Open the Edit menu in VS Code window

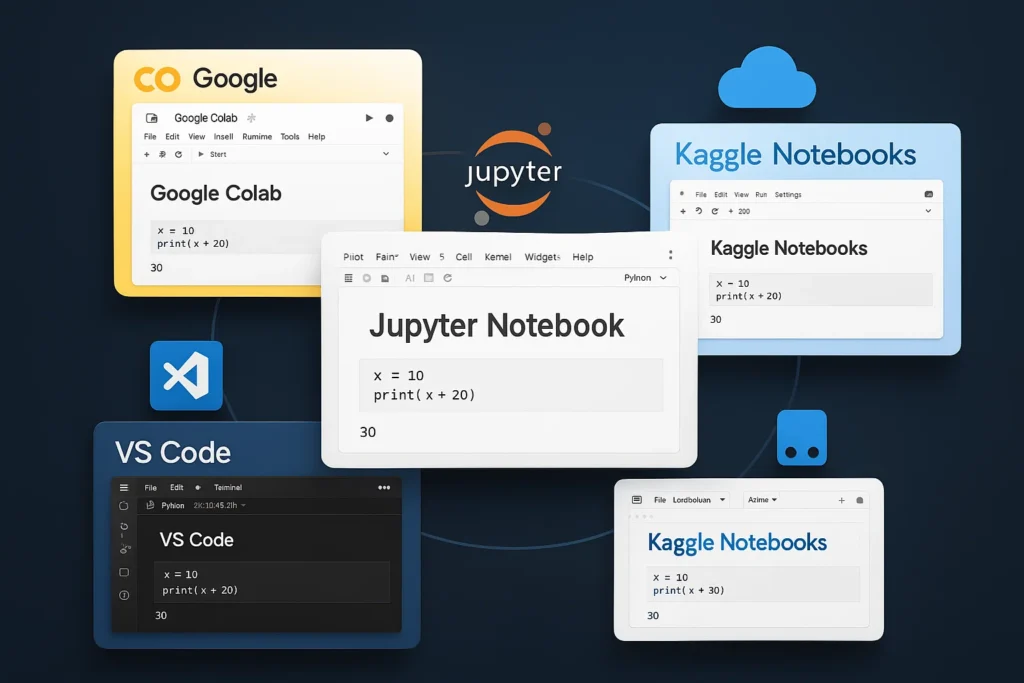[x=177, y=488]
